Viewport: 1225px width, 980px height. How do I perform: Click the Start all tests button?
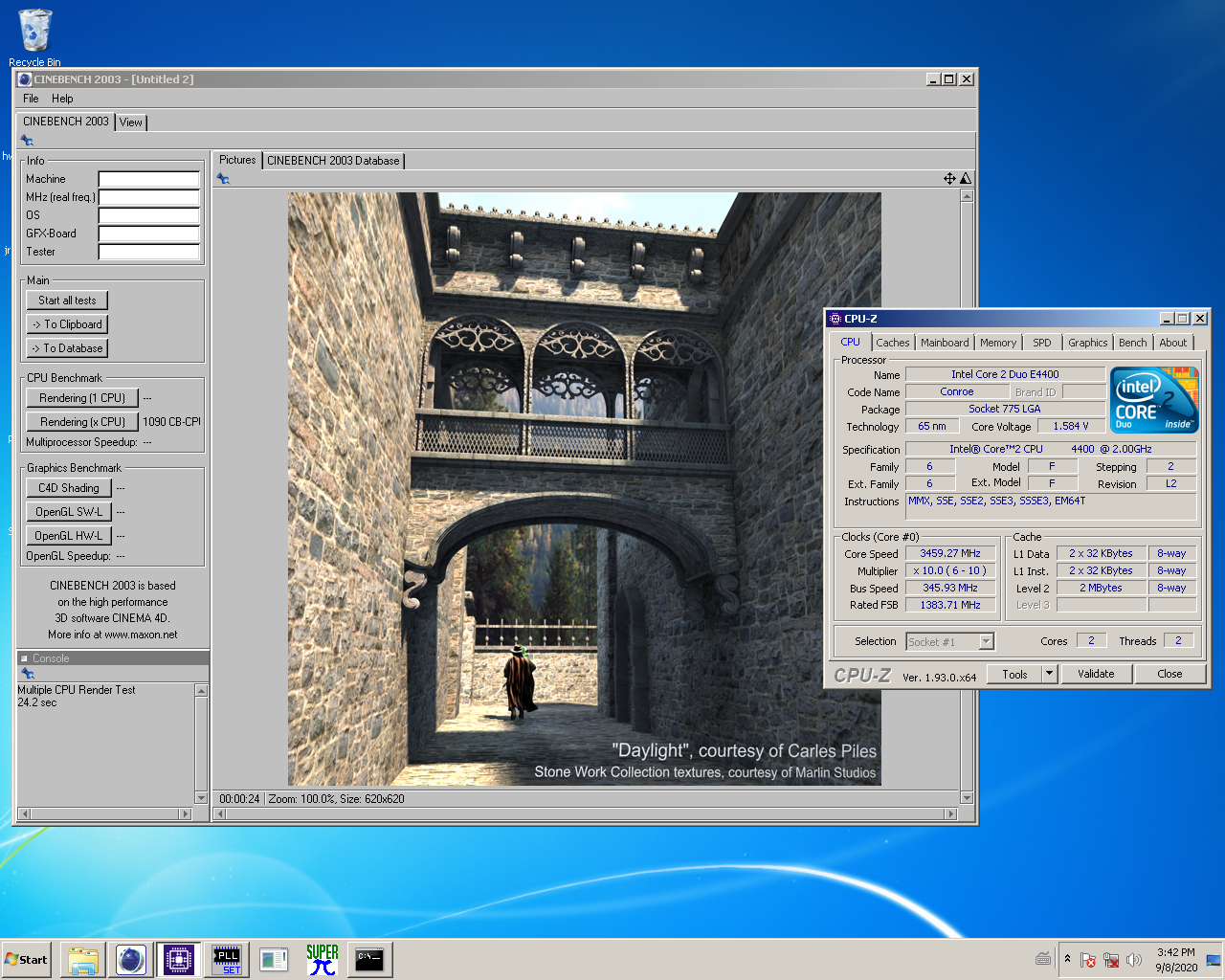tap(67, 301)
